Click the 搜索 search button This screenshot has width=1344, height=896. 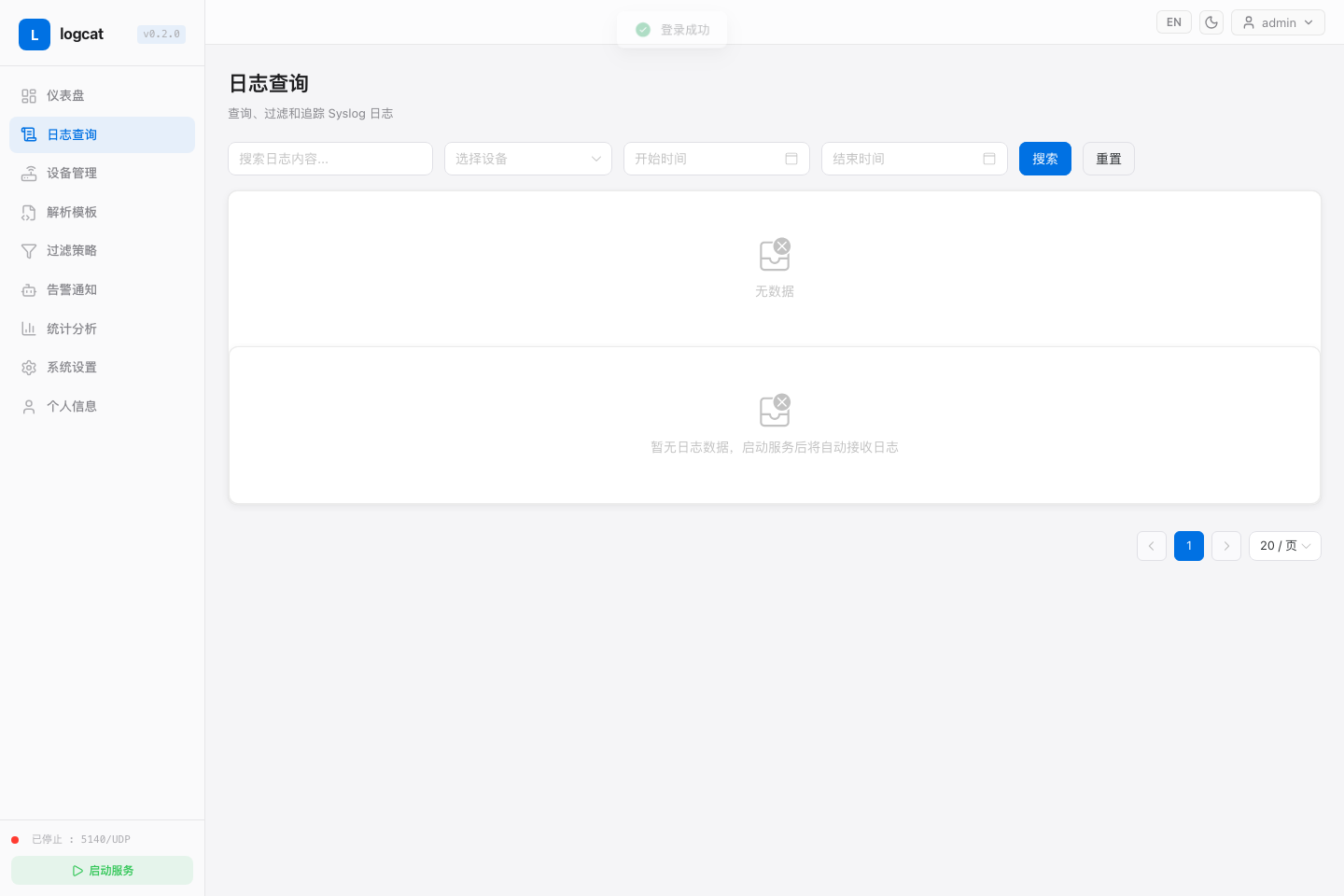coord(1045,159)
